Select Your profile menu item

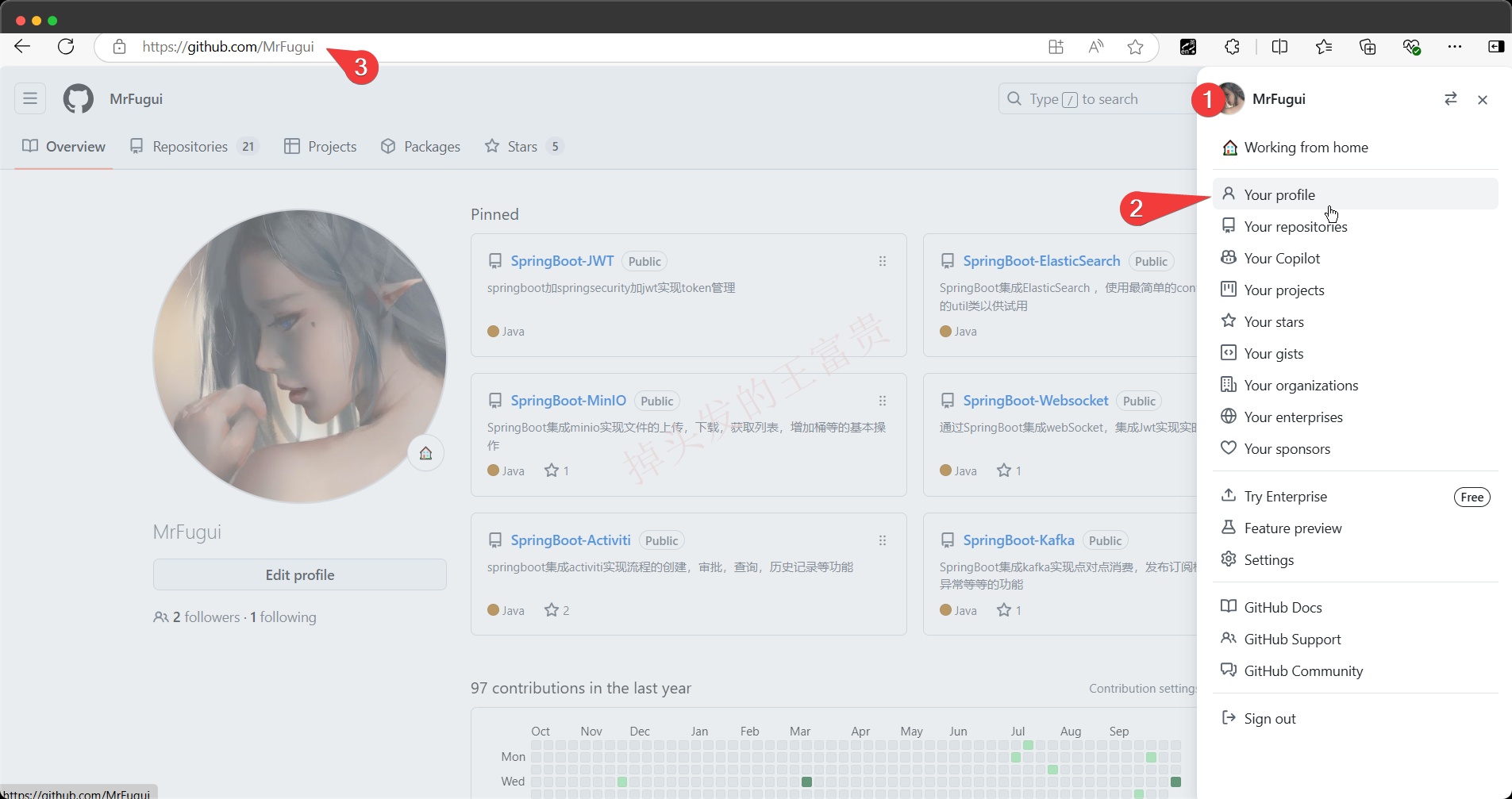click(1355, 194)
